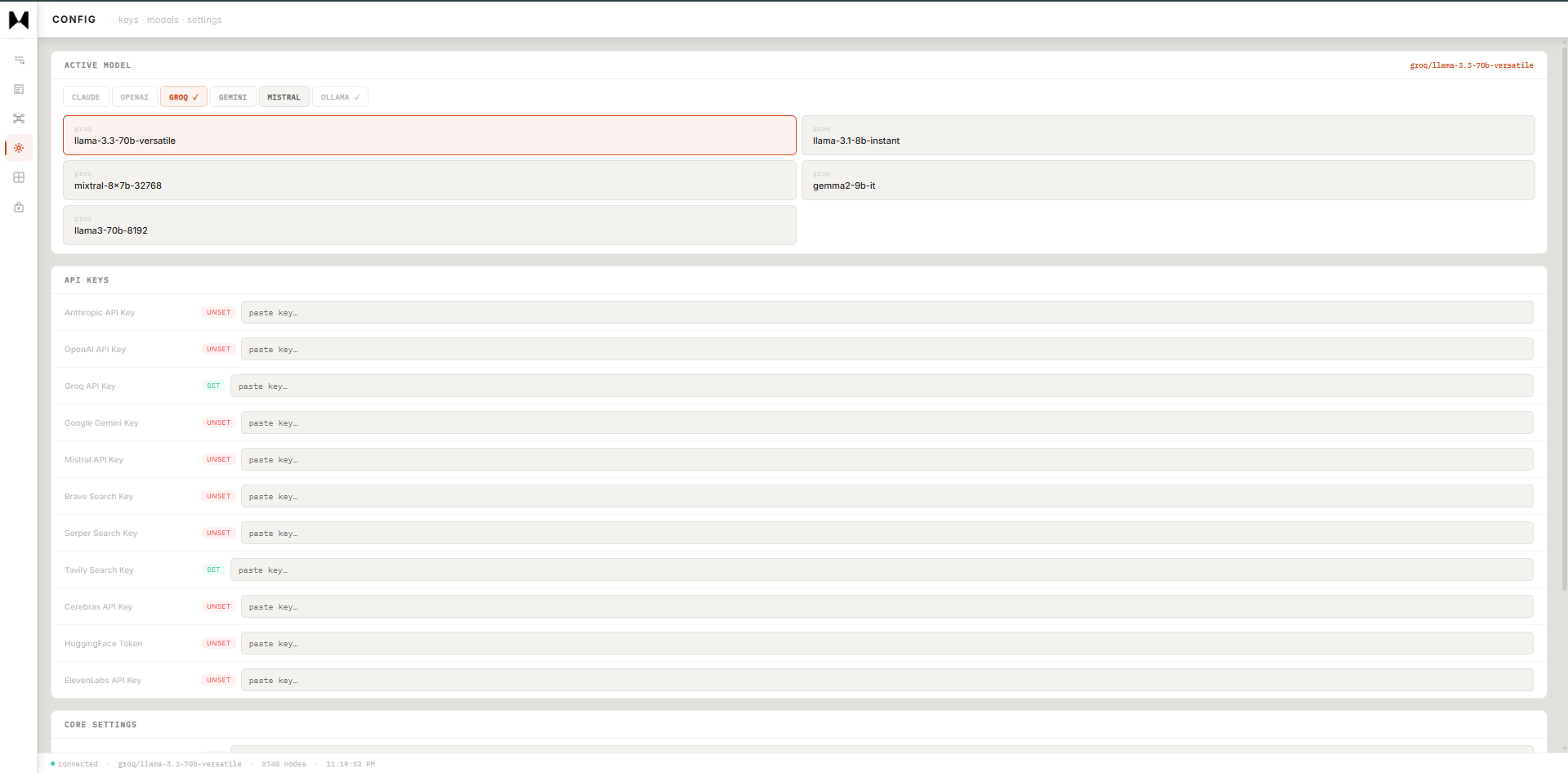Click the 'HuggingFace Token' label
This screenshot has width=1568, height=773.
(x=104, y=644)
